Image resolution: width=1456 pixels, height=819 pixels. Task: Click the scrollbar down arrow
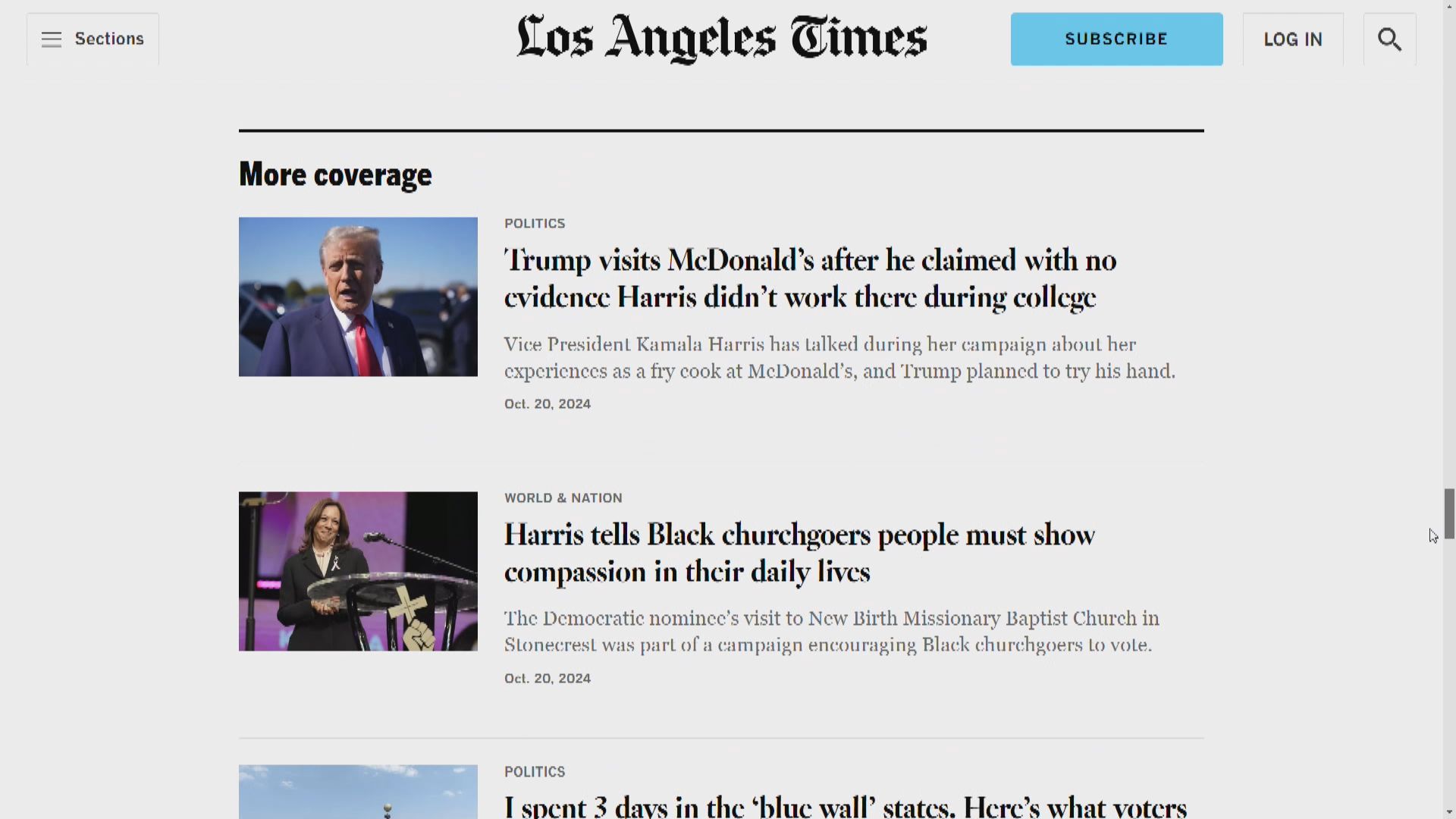1449,812
